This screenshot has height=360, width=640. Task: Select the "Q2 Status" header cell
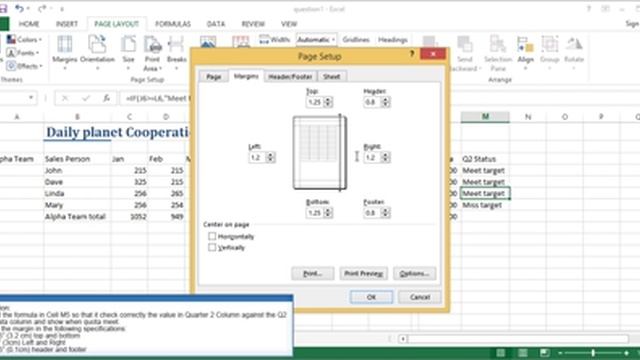(x=485, y=159)
